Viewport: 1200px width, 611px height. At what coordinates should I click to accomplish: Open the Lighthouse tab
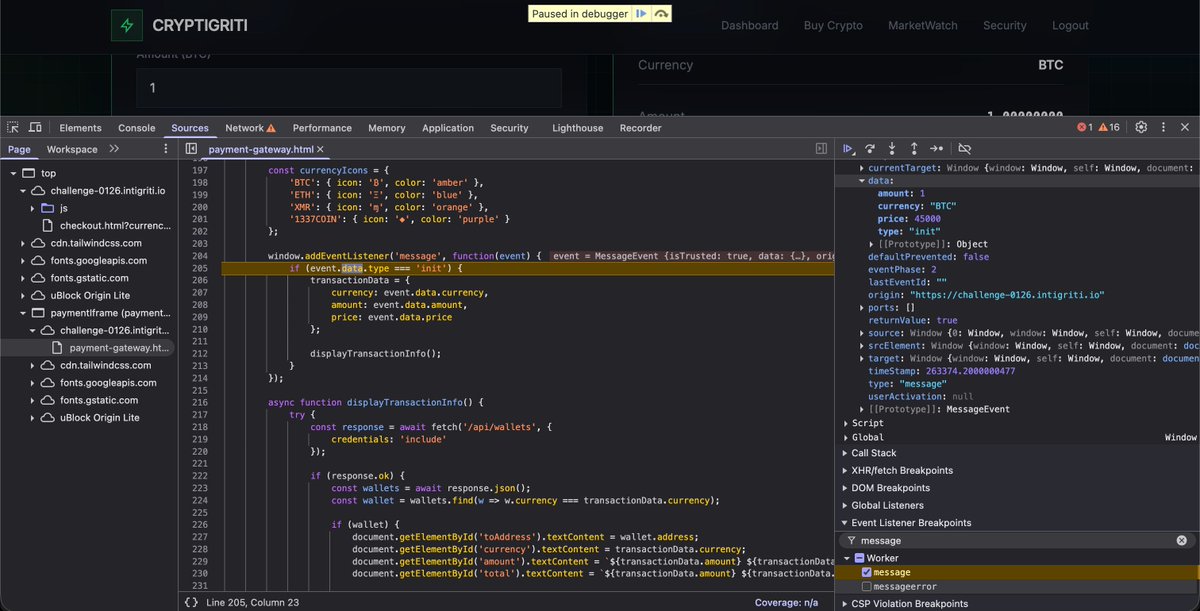coord(578,128)
